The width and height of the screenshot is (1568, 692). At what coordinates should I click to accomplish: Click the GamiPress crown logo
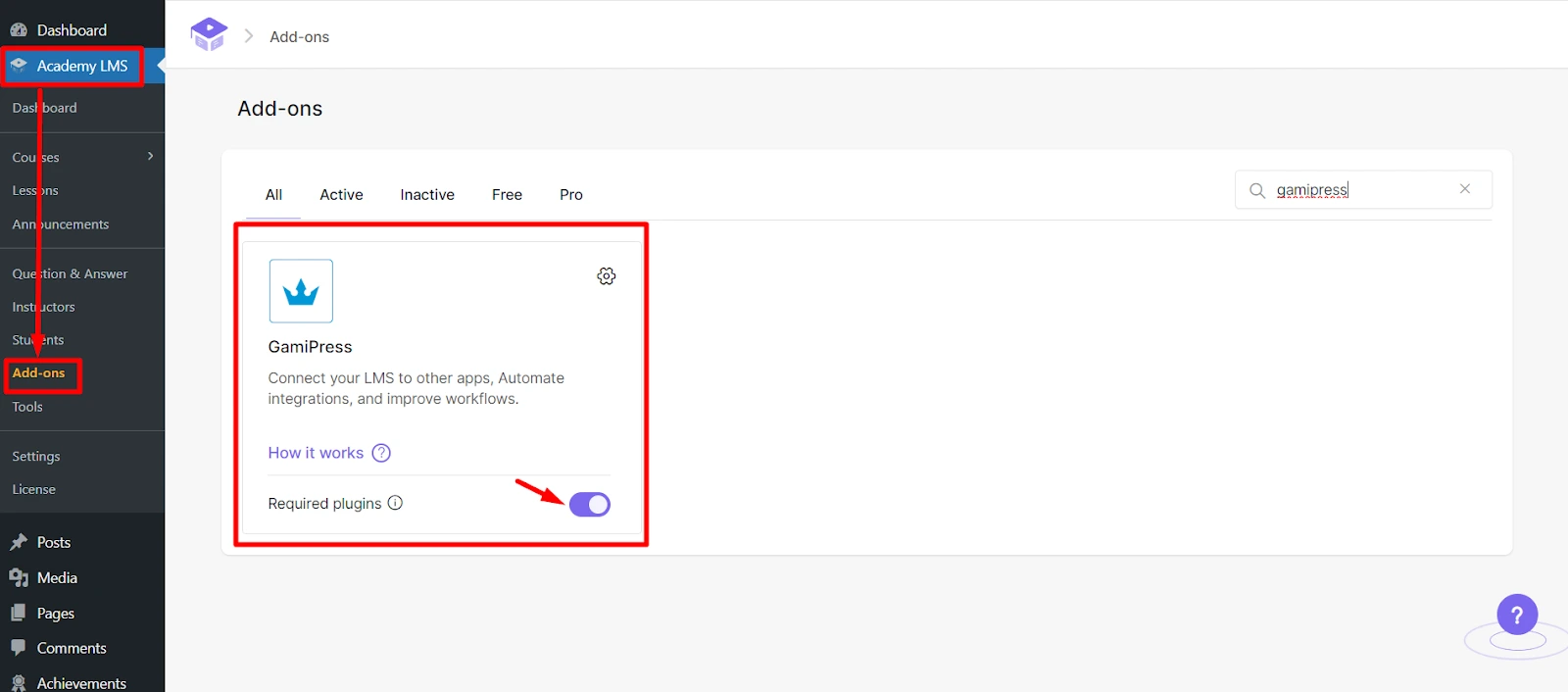(x=301, y=291)
